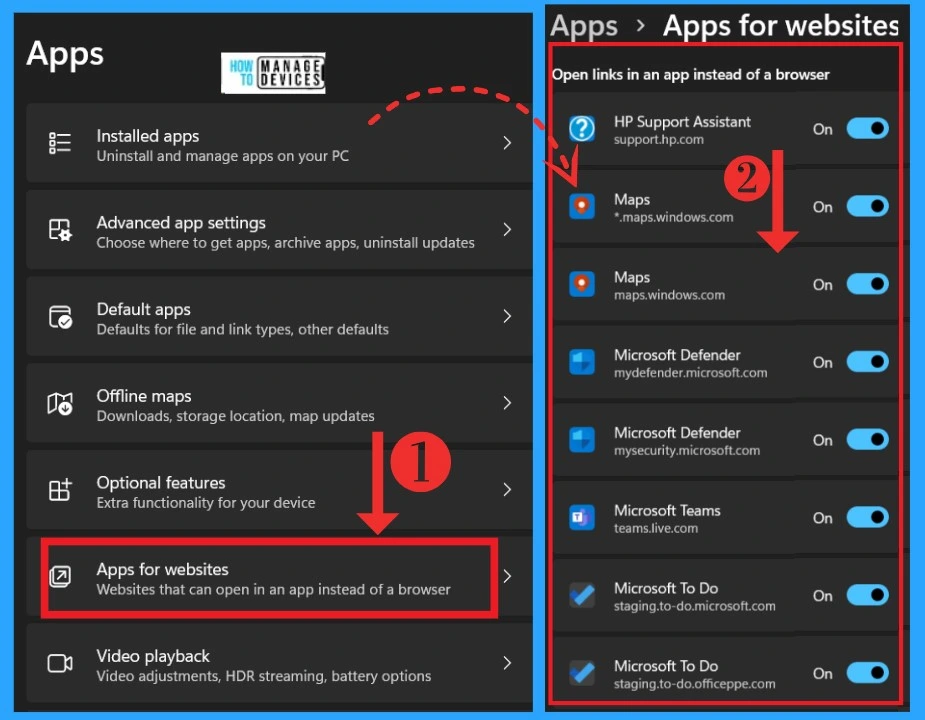Viewport: 925px width, 720px height.
Task: Click the Default apps icon
Action: [60, 317]
